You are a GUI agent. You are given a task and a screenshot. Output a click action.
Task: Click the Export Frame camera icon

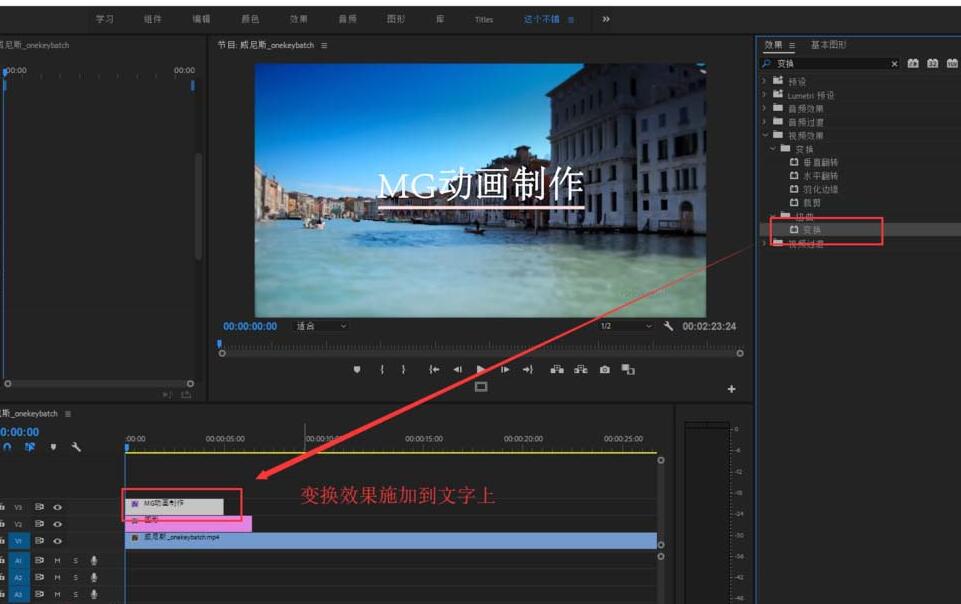pyautogui.click(x=604, y=368)
